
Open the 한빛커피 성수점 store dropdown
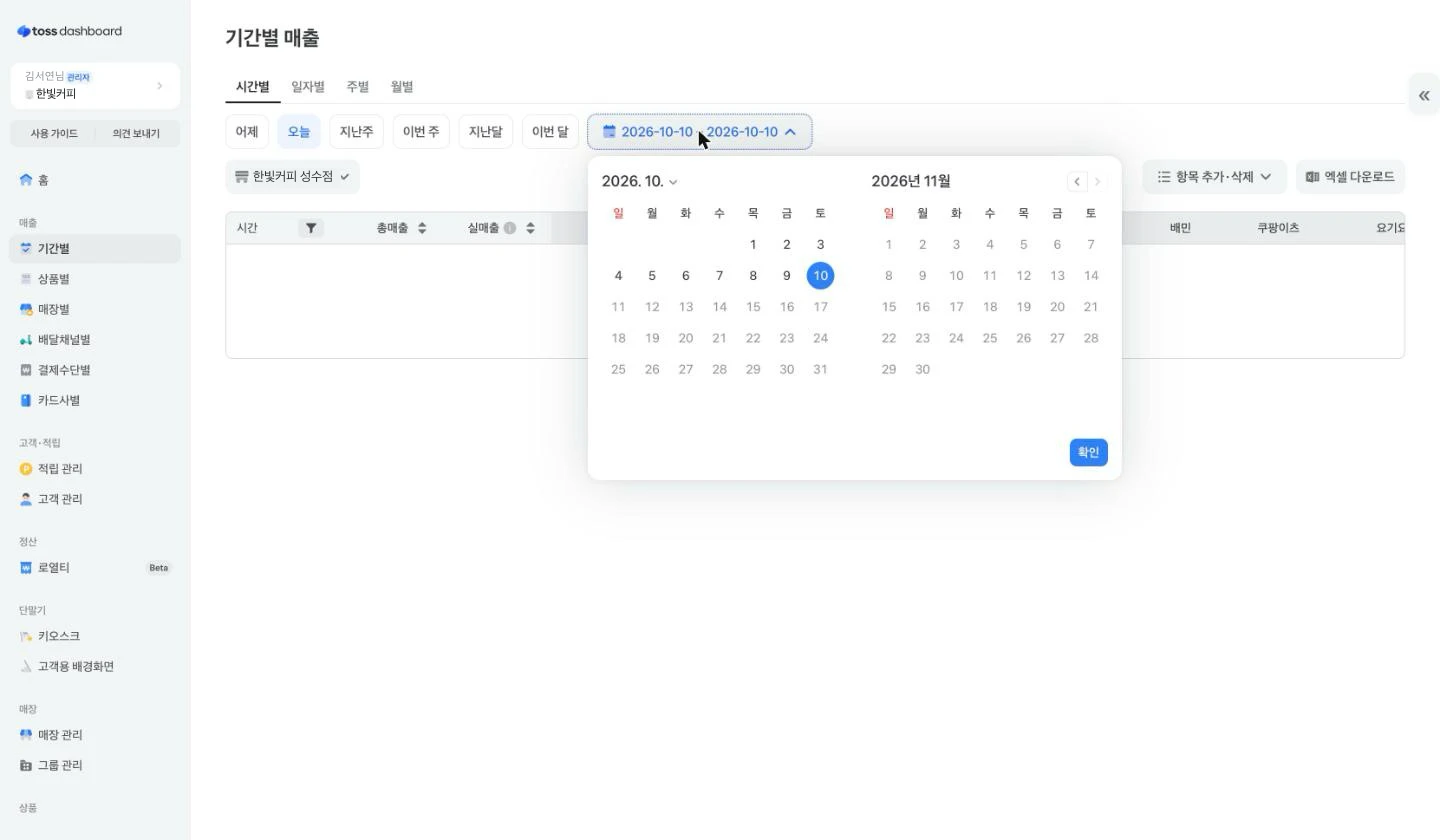(x=292, y=177)
